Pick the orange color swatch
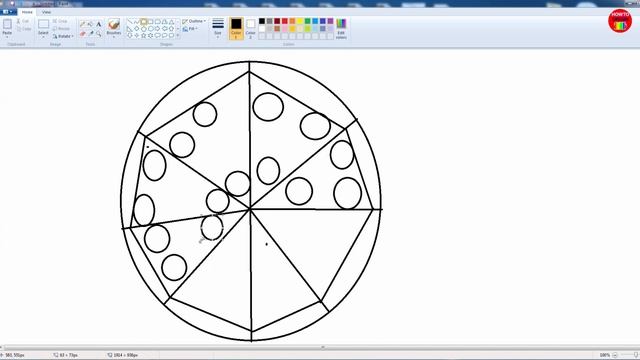This screenshot has height=360, width=640. 292,21
